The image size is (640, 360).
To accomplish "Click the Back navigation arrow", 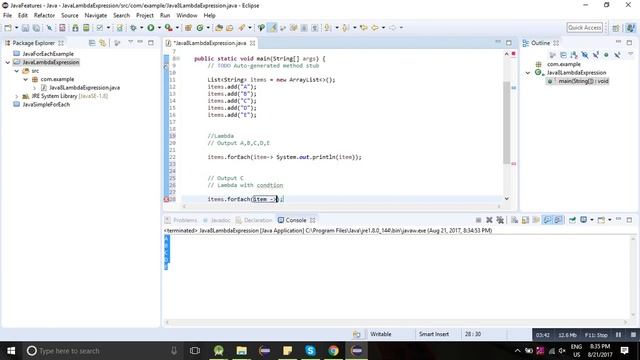I will click(x=374, y=28).
